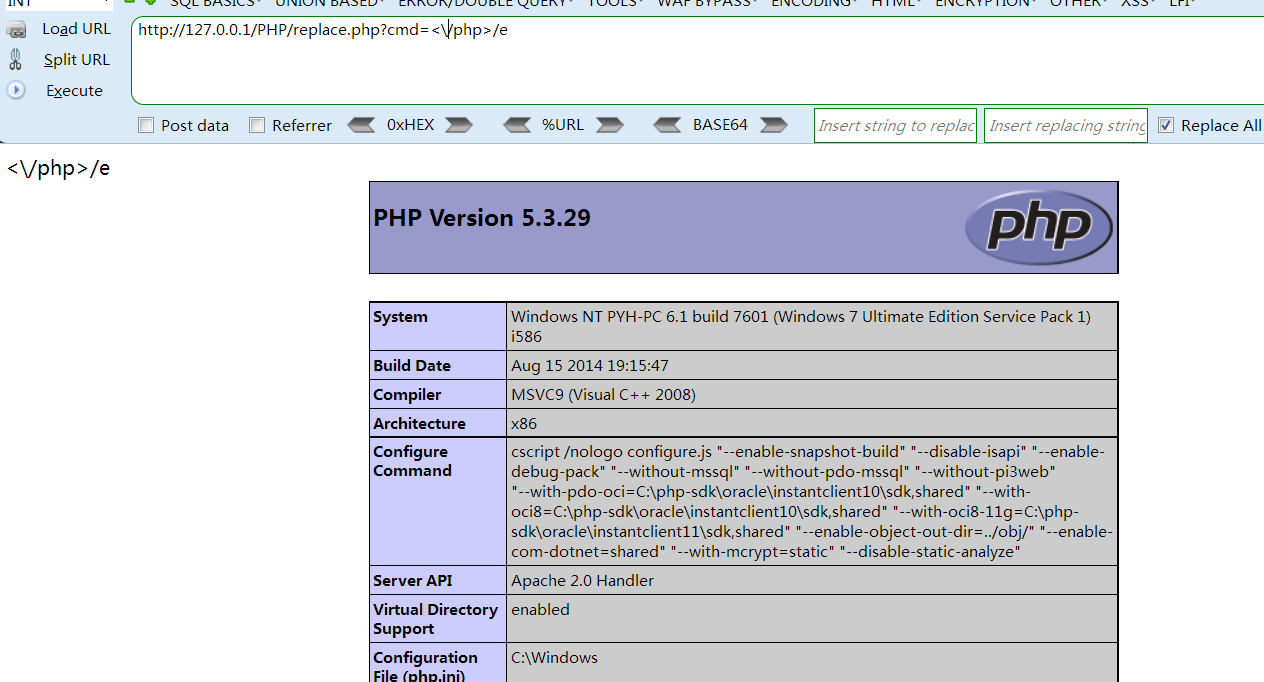Click the Load URL printer-like icon

[x=16, y=29]
